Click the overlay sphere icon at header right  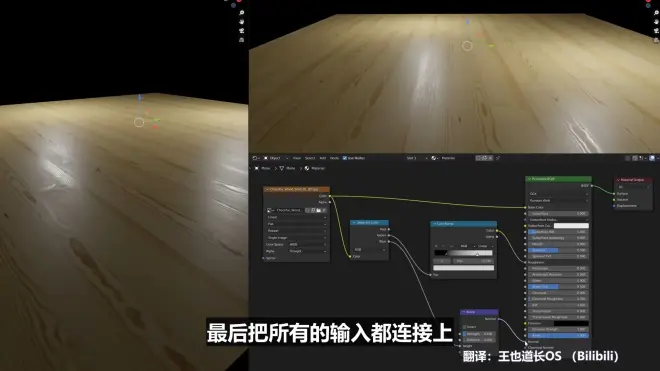652,158
